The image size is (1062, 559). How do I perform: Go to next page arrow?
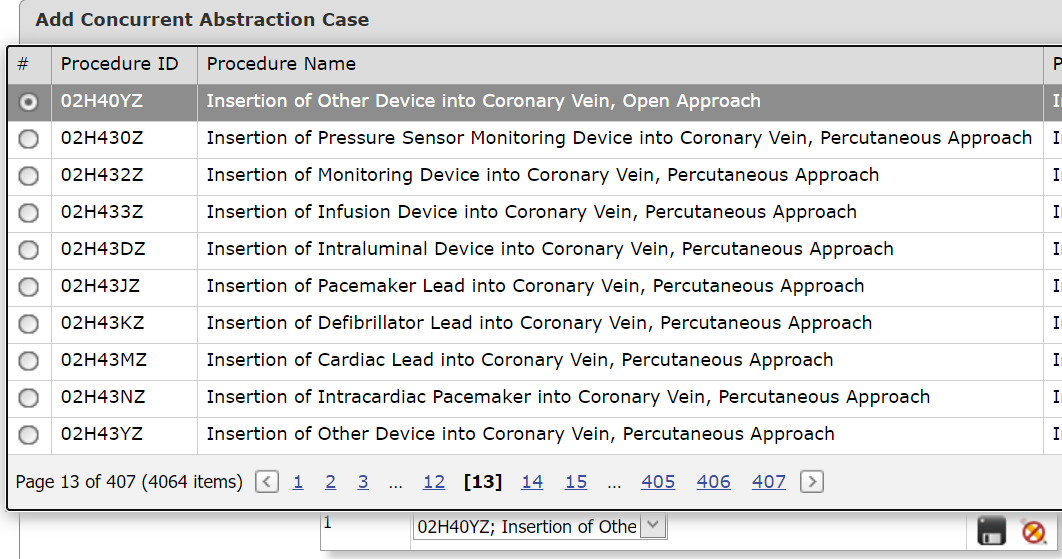(811, 482)
